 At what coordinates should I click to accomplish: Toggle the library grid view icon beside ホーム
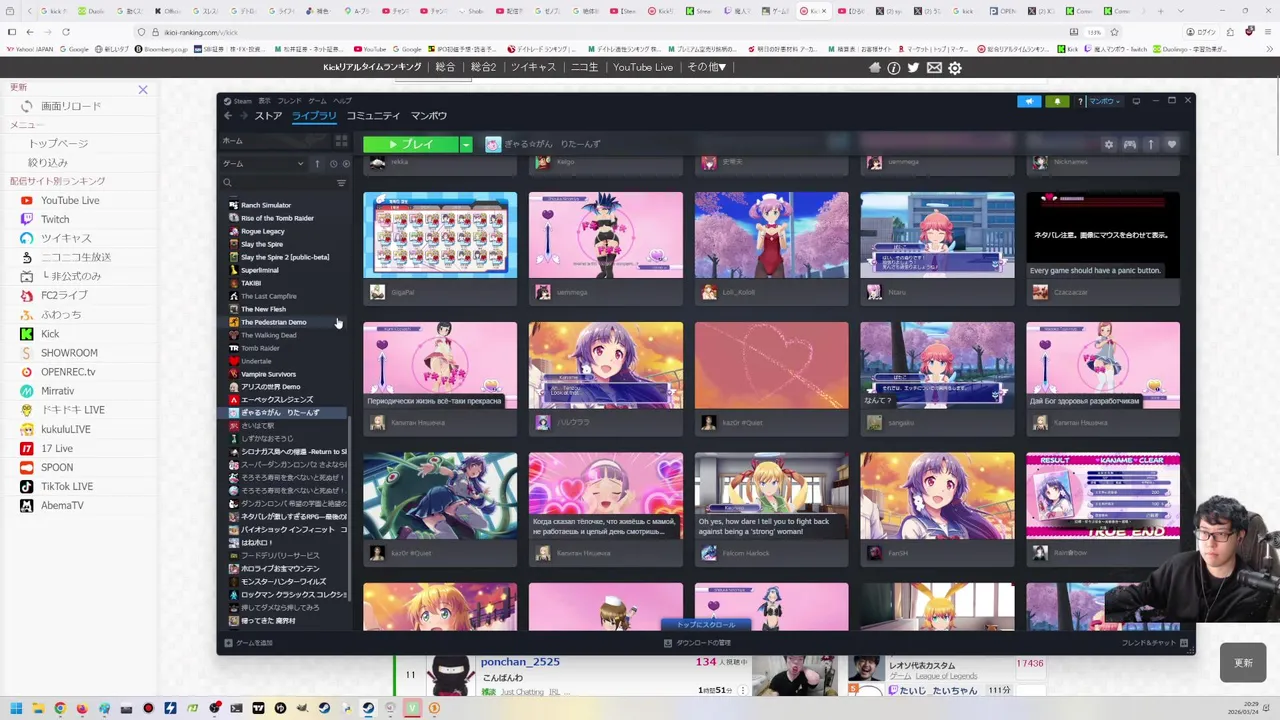(x=341, y=141)
